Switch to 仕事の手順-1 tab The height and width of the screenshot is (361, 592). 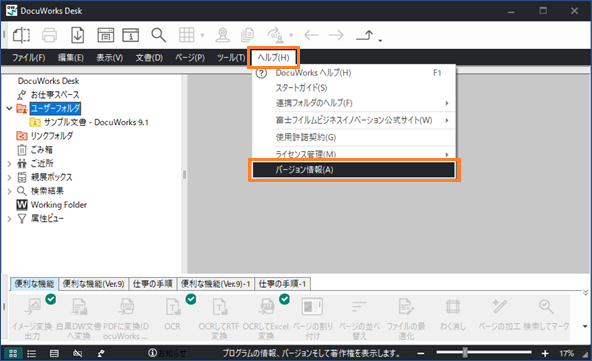point(282,284)
